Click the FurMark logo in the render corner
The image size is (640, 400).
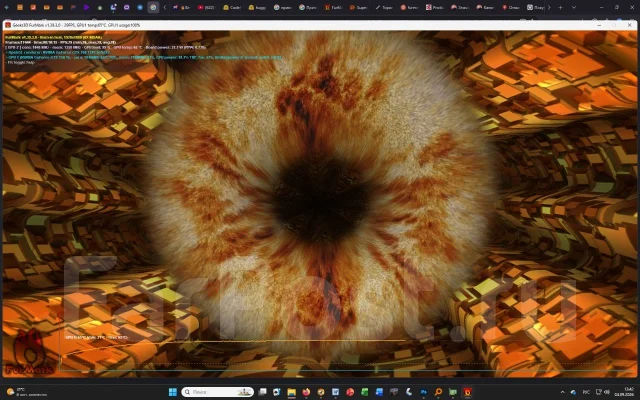28,353
